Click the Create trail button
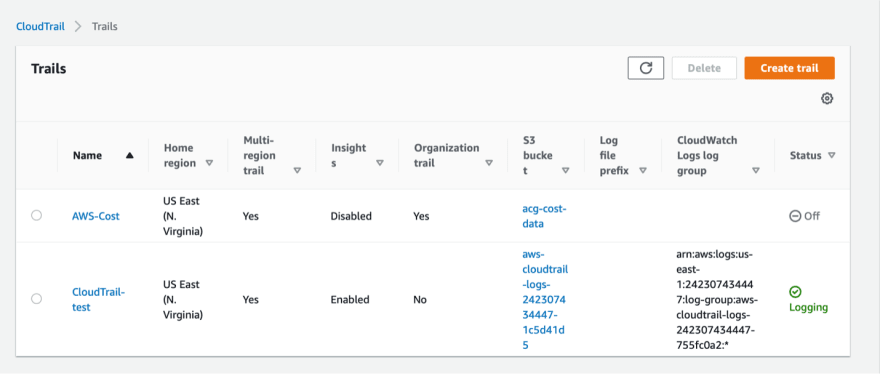Screen dimensions: 880x376 click(x=790, y=68)
